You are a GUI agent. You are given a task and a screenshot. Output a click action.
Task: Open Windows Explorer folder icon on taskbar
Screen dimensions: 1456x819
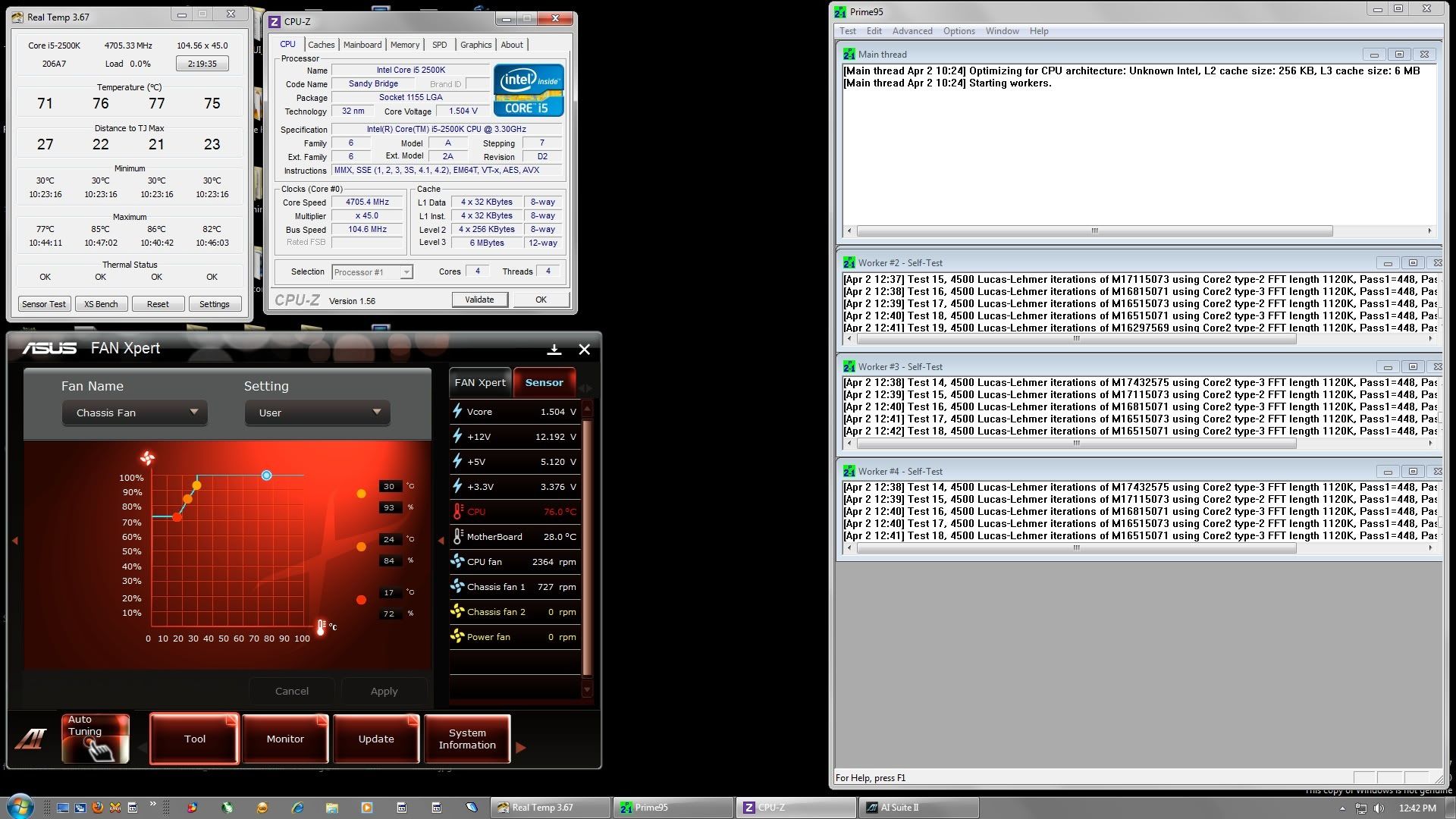point(332,808)
